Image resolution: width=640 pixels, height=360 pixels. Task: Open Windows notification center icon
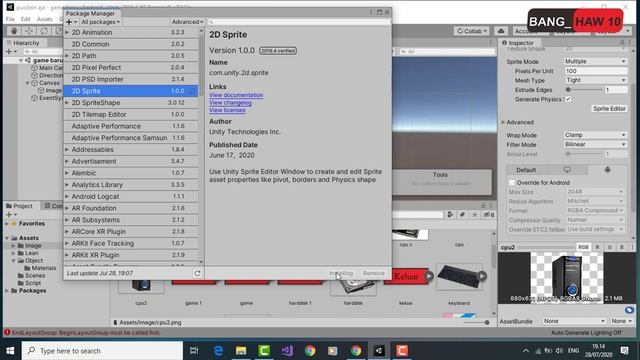(x=624, y=351)
